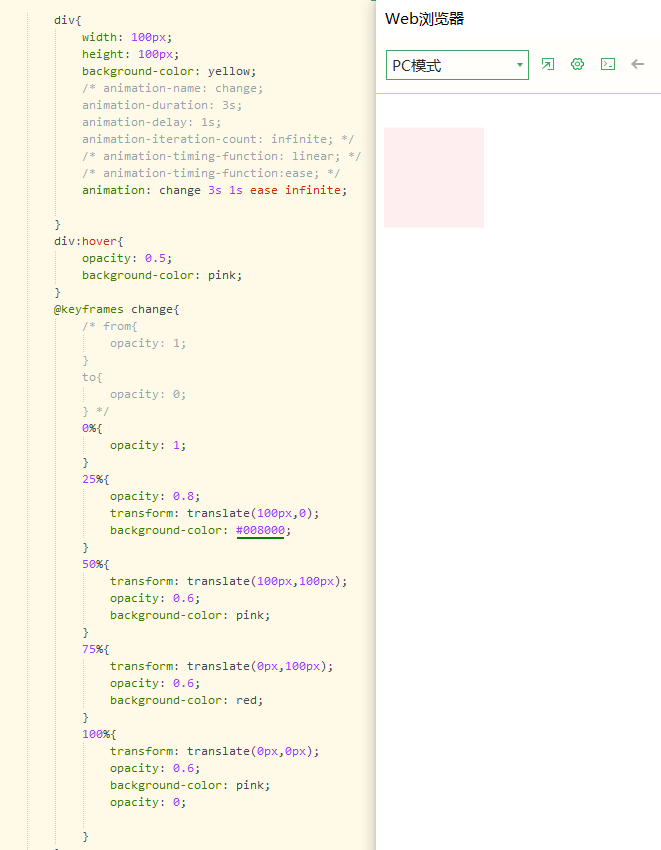The image size is (661, 850).
Task: Click the underlined #008000 color value
Action: pos(260,531)
